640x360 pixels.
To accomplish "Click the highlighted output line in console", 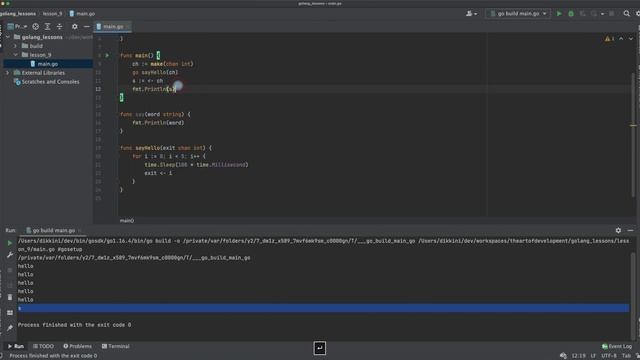I will click(323, 308).
